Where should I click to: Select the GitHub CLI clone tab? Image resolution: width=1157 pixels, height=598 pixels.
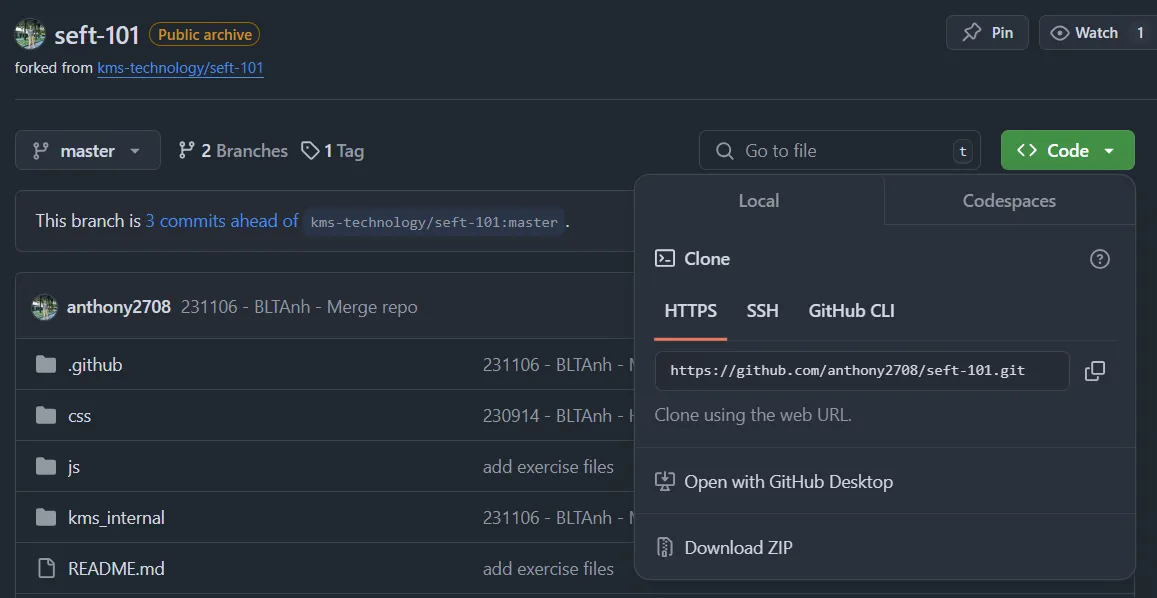click(852, 311)
